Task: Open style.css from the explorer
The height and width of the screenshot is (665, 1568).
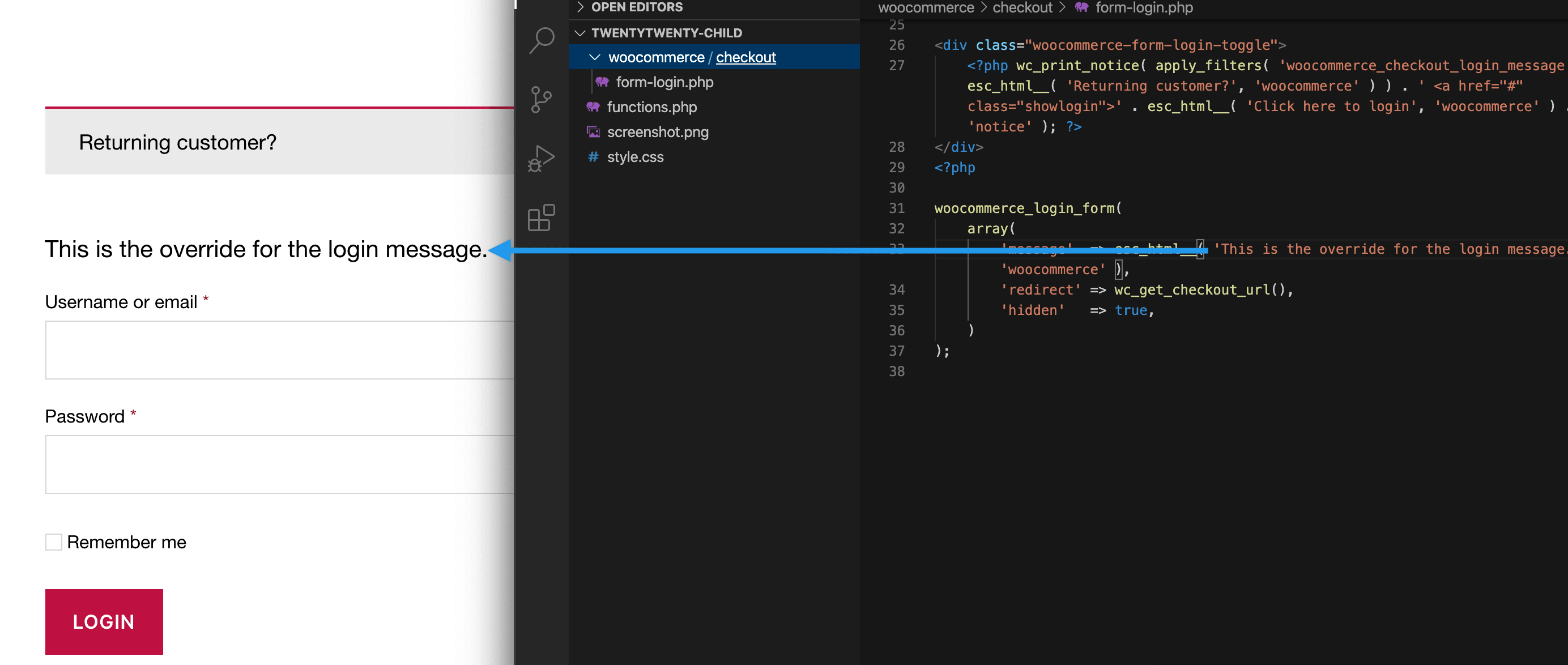Action: [x=636, y=156]
